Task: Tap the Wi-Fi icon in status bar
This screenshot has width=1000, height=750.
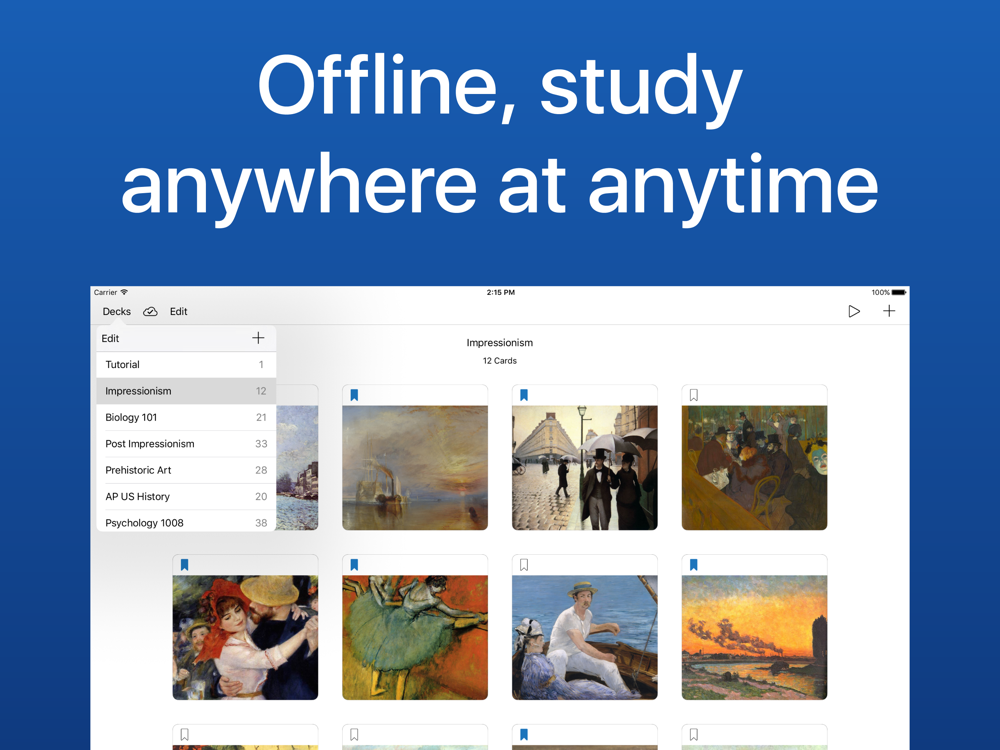Action: [124, 292]
